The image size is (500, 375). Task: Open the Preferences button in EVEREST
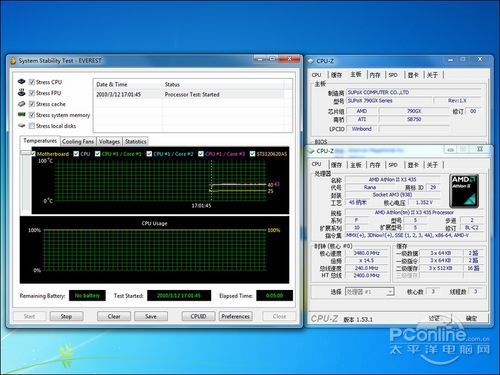coord(235,316)
